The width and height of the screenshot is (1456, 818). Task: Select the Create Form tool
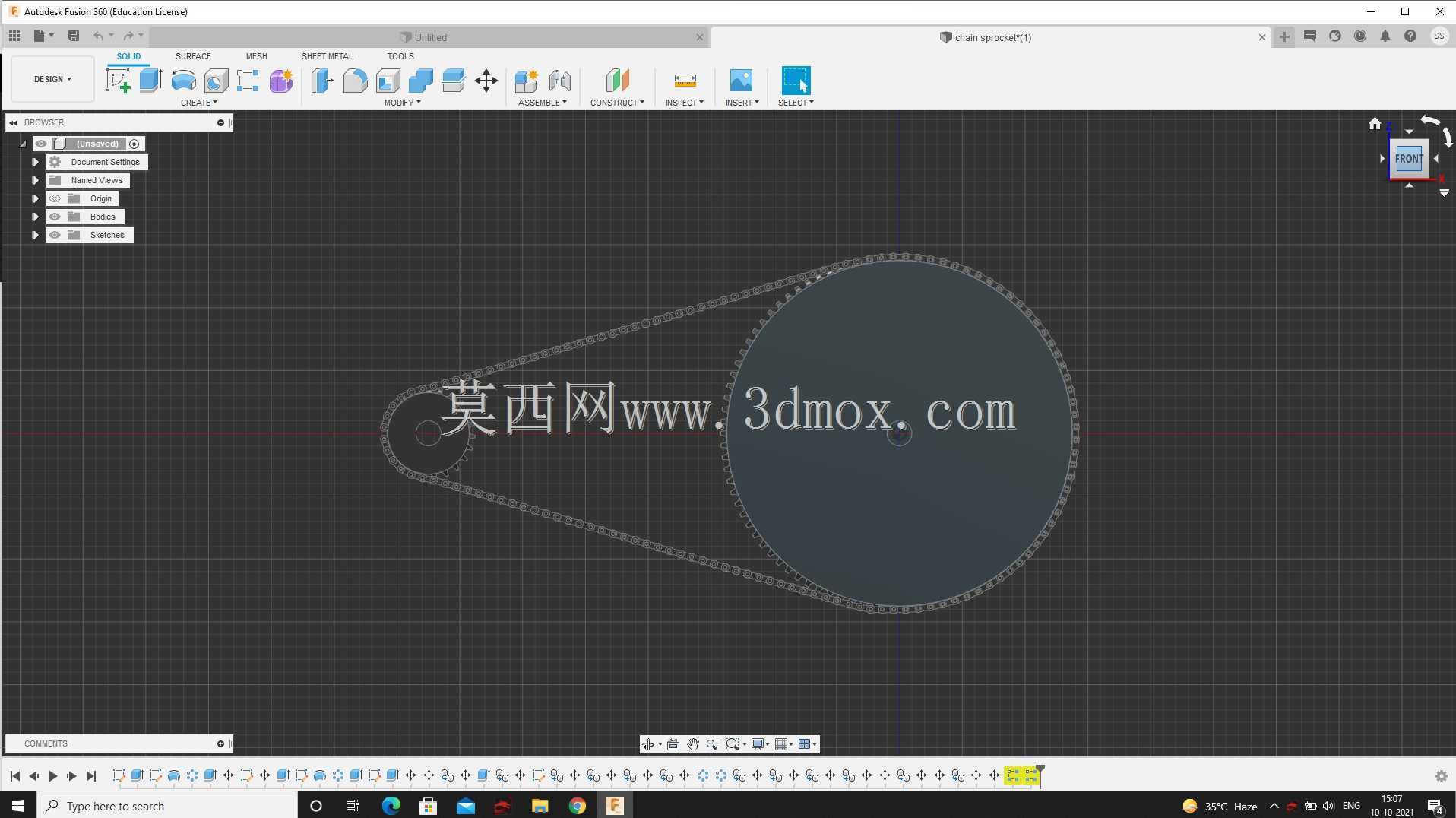pyautogui.click(x=281, y=81)
